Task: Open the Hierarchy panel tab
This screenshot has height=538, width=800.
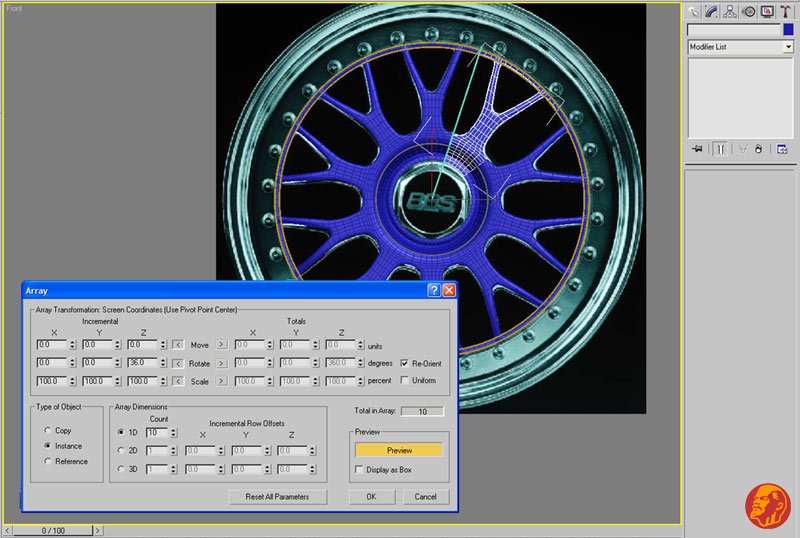Action: coord(730,11)
